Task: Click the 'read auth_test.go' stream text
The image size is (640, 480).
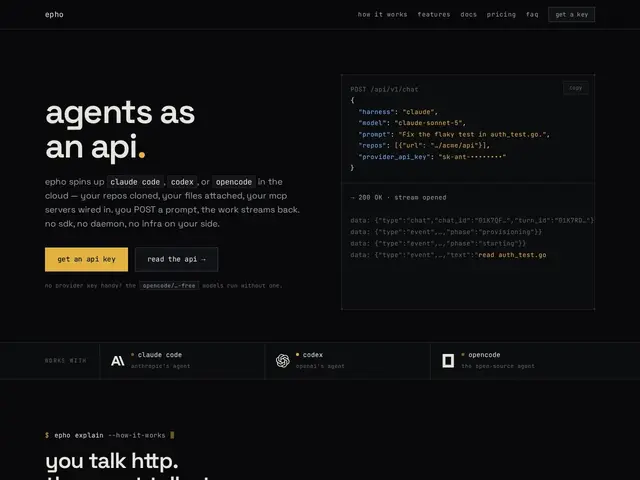Action: tap(512, 255)
